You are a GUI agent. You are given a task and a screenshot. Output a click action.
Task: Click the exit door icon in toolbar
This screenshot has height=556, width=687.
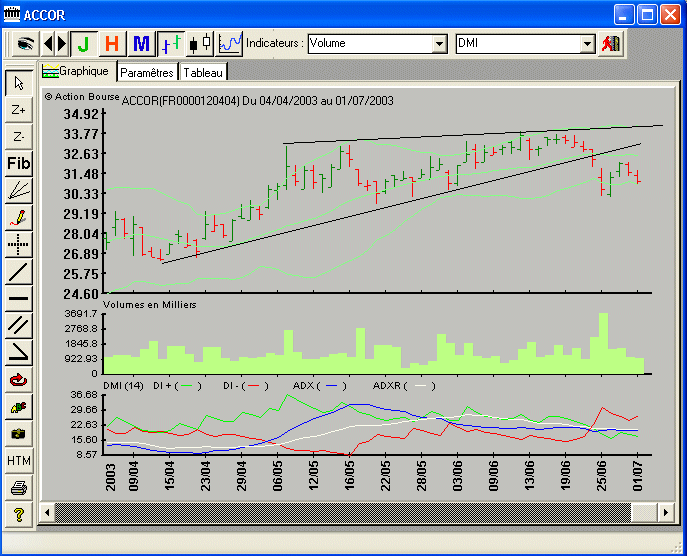point(611,44)
